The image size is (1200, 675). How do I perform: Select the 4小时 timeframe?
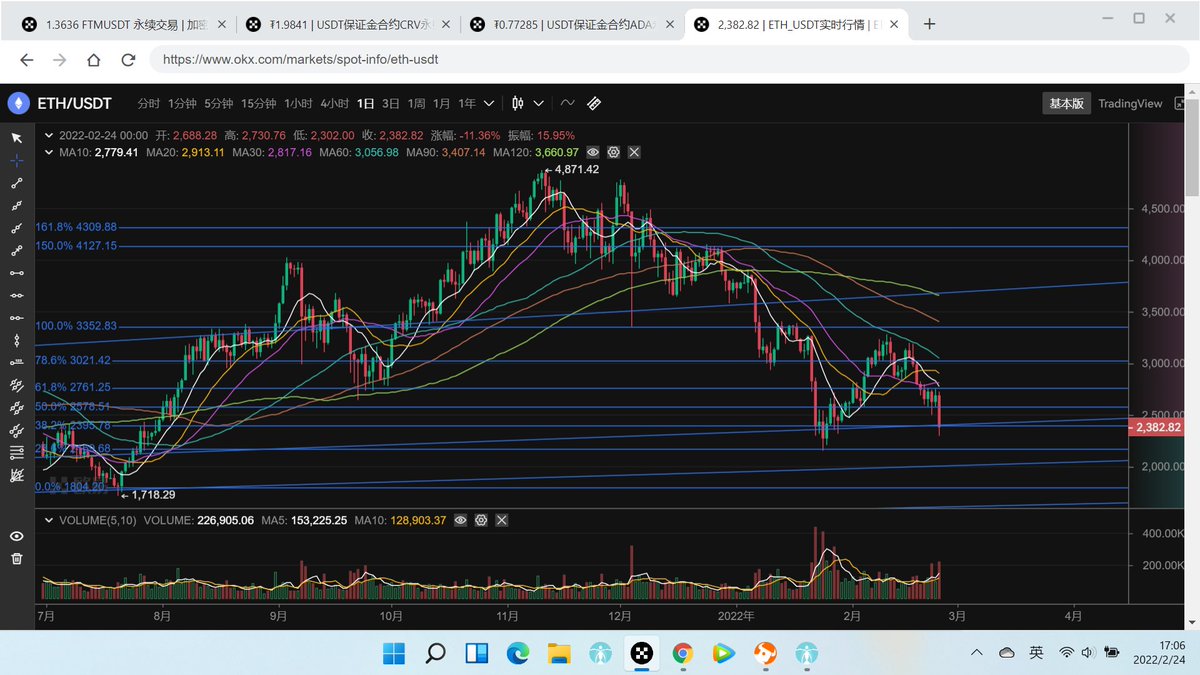tap(334, 103)
